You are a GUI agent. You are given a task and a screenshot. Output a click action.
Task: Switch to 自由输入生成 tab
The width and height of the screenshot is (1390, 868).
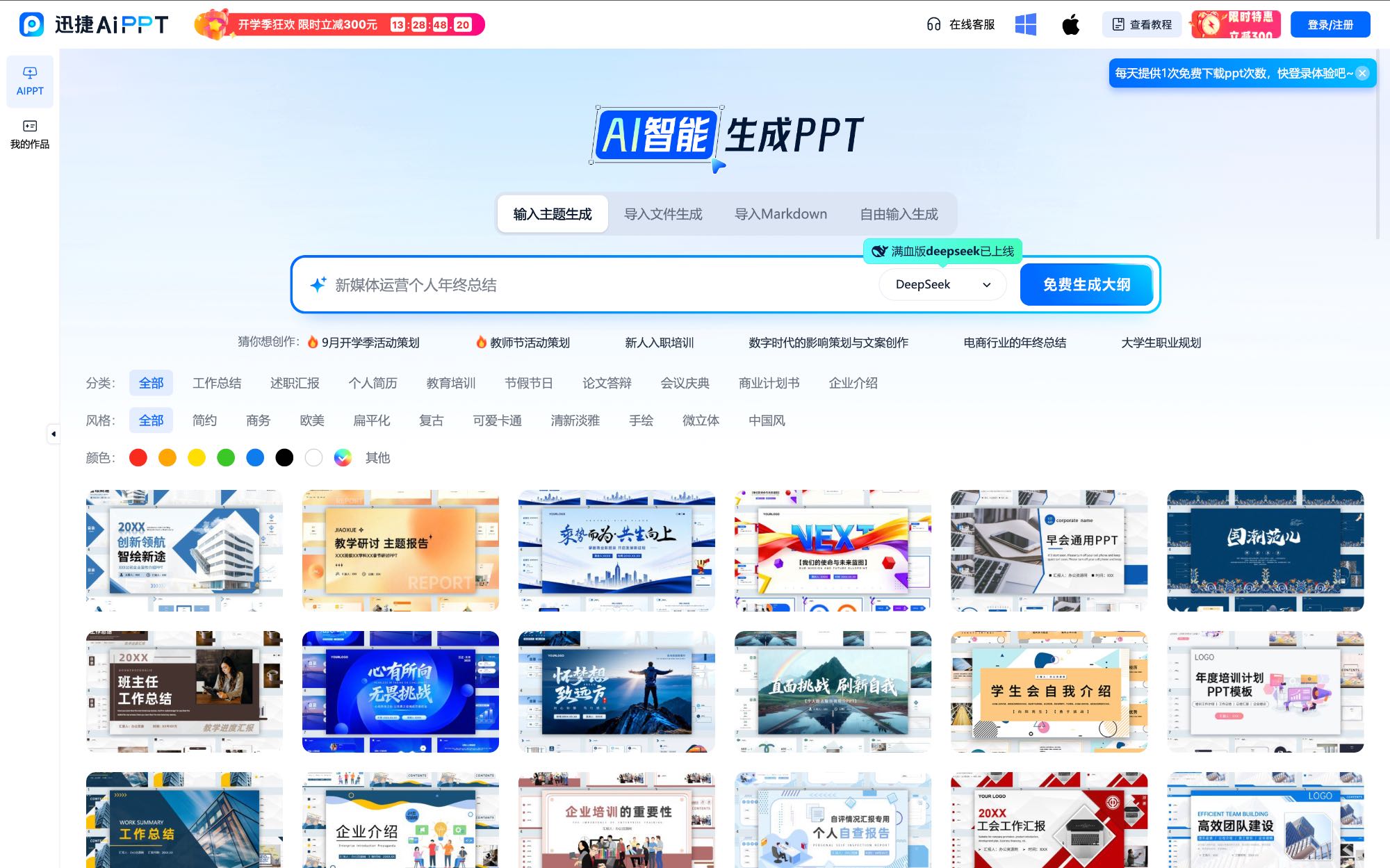pyautogui.click(x=899, y=214)
